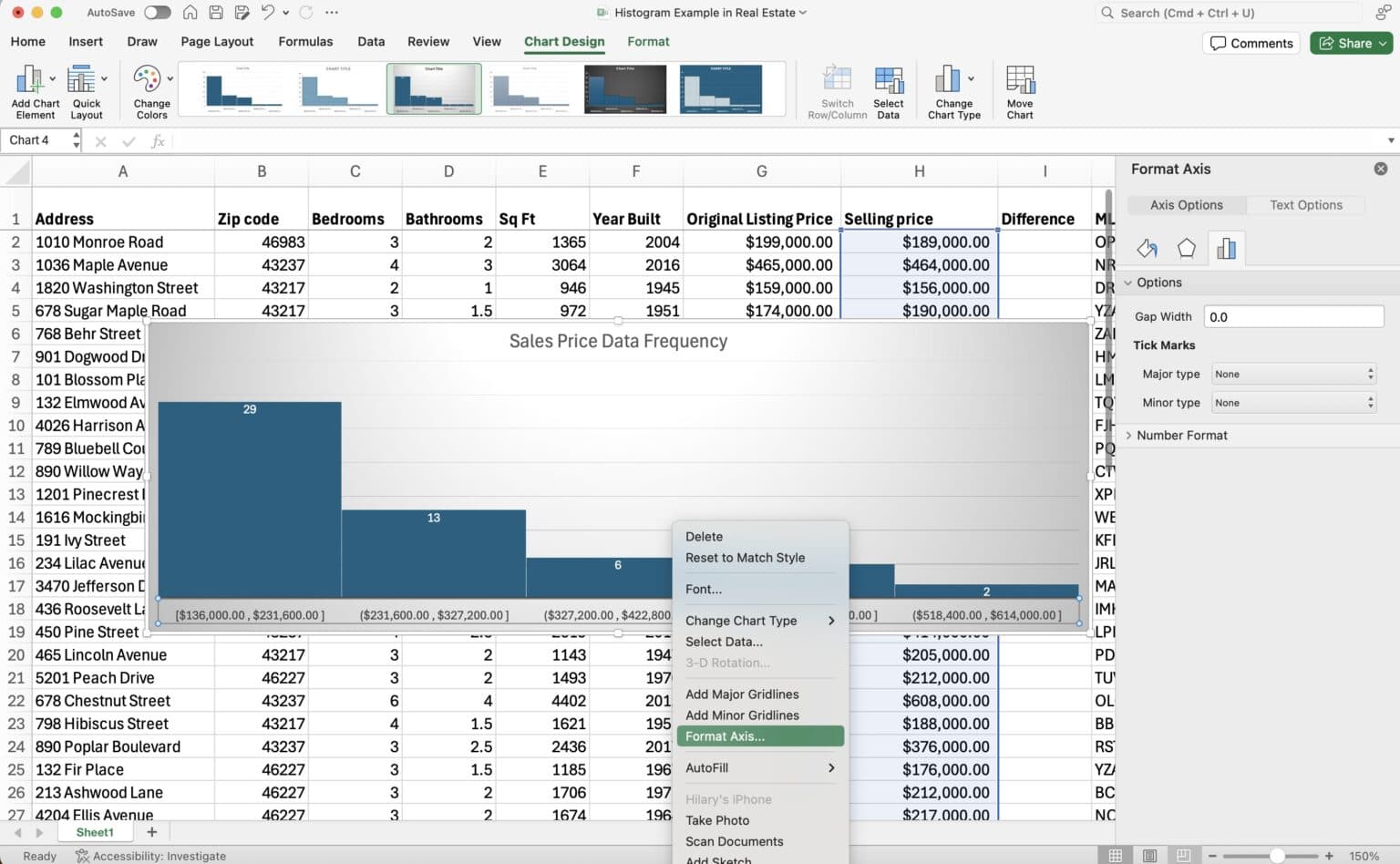Viewport: 1400px width, 864px height.
Task: Click the Add Chart Element icon
Action: pos(33,88)
